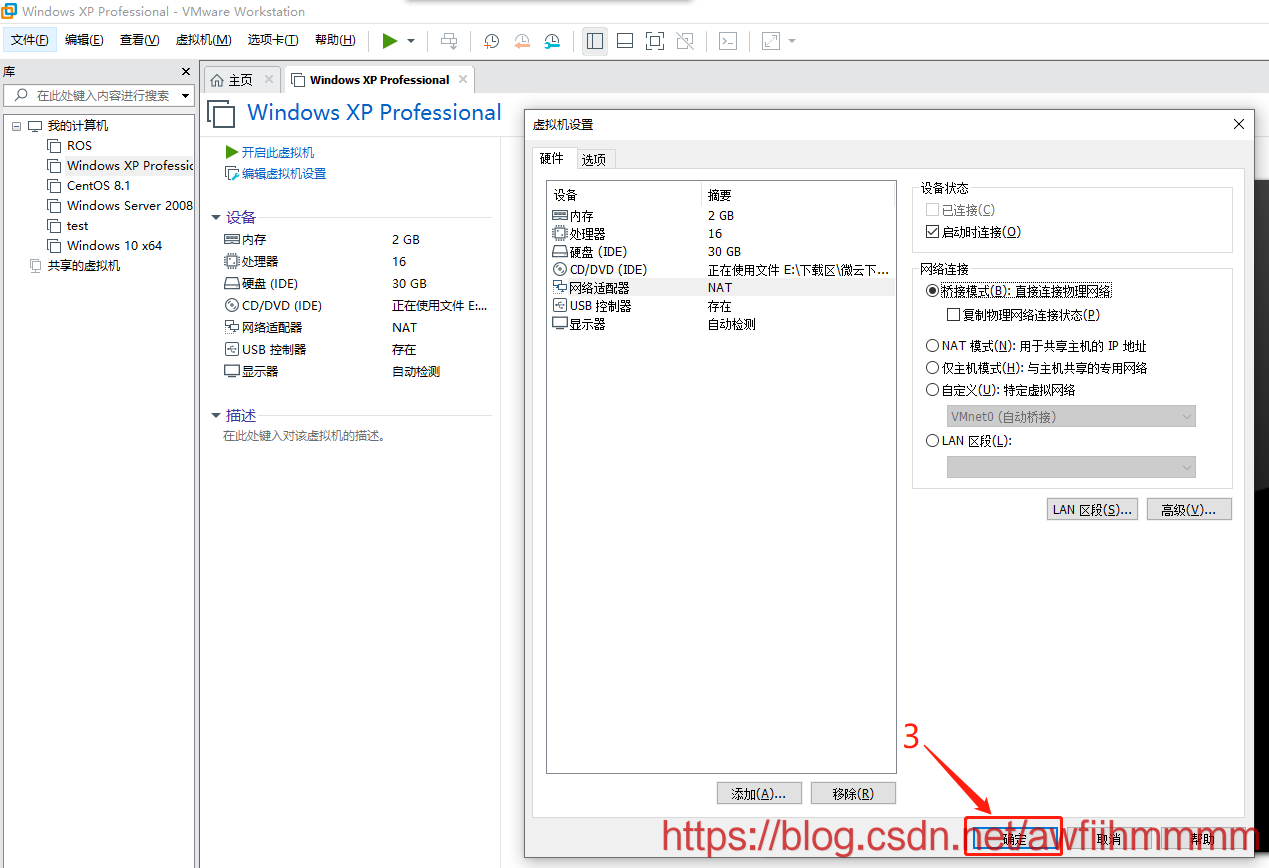Viewport: 1269px width, 868px height.
Task: Click the Unity mode toolbar icon
Action: (x=685, y=41)
